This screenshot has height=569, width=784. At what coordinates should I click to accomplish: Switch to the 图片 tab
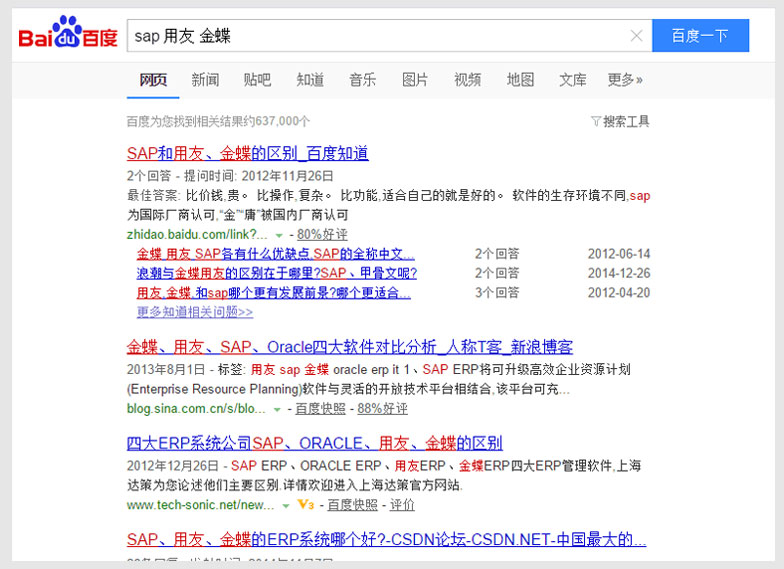pyautogui.click(x=415, y=80)
